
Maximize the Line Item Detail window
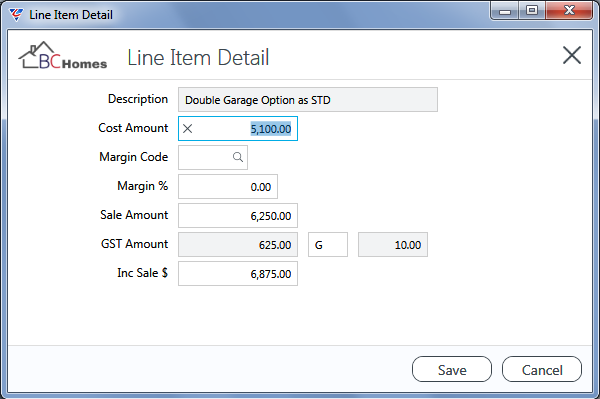532,10
